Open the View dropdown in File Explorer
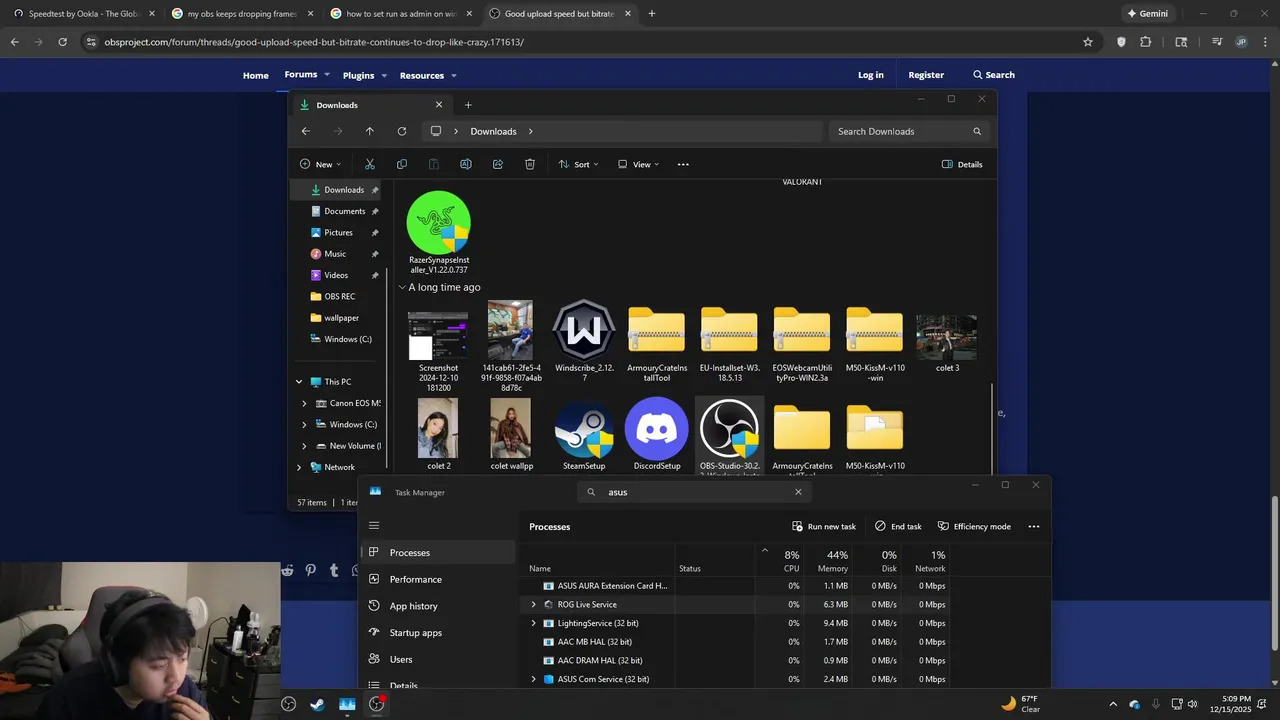 (x=638, y=164)
